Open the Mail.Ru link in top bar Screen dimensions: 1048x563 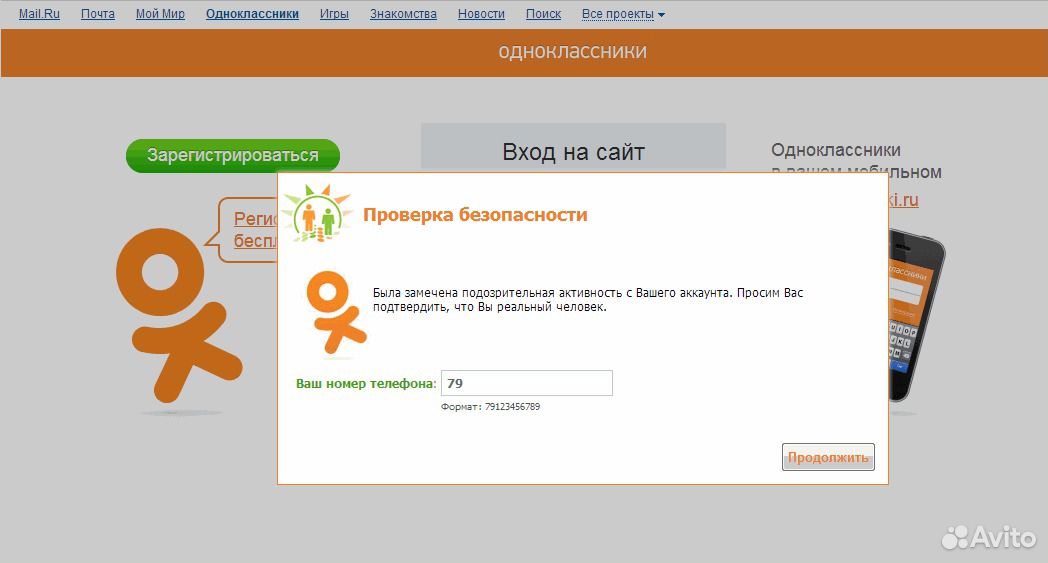click(39, 13)
